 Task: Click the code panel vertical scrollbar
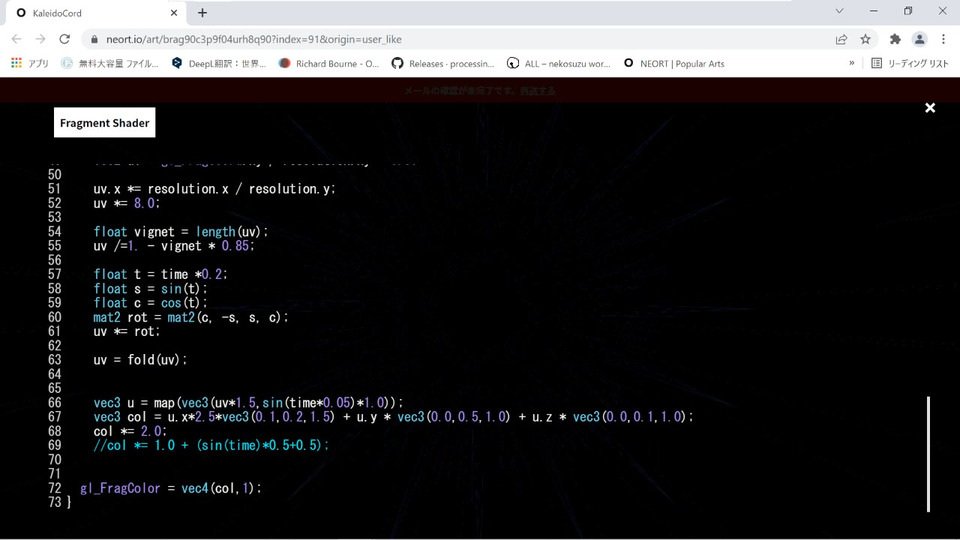tap(929, 454)
